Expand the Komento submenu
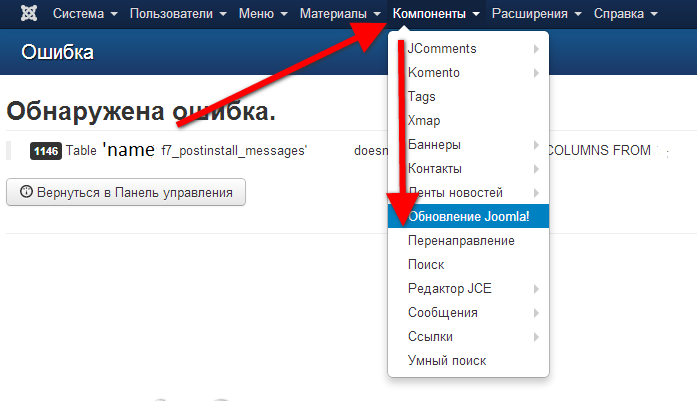The height and width of the screenshot is (401, 697). click(x=433, y=73)
